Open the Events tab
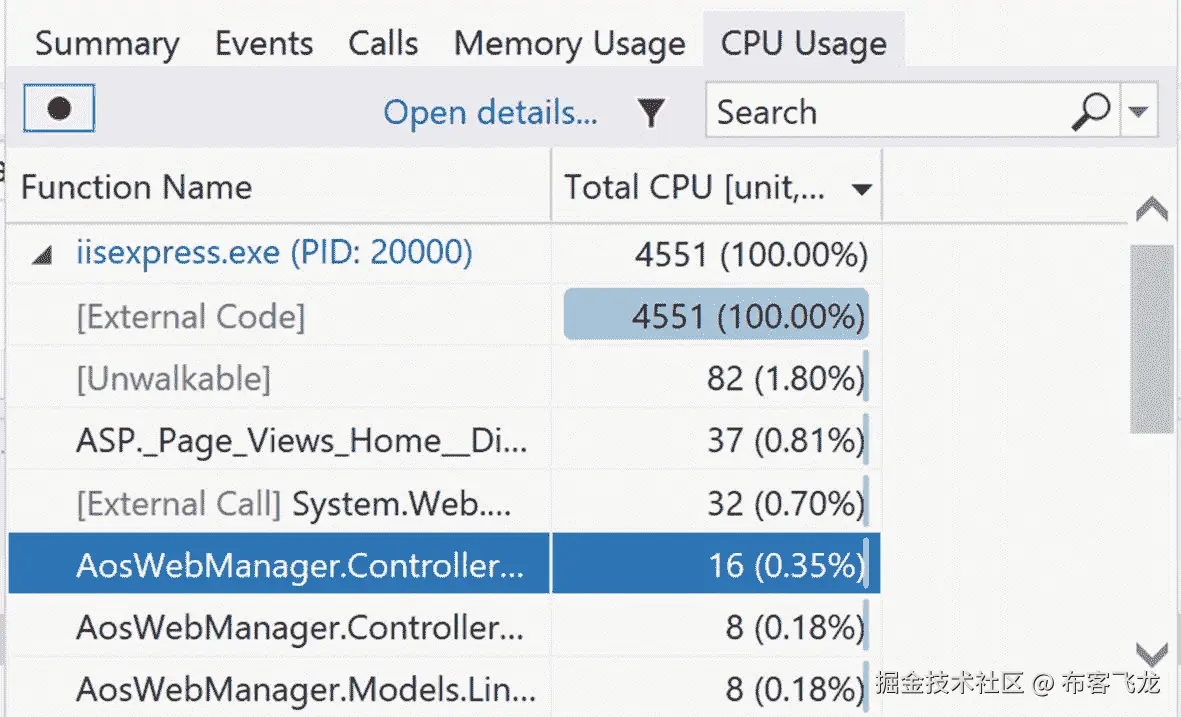This screenshot has width=1181, height=717. [x=264, y=44]
